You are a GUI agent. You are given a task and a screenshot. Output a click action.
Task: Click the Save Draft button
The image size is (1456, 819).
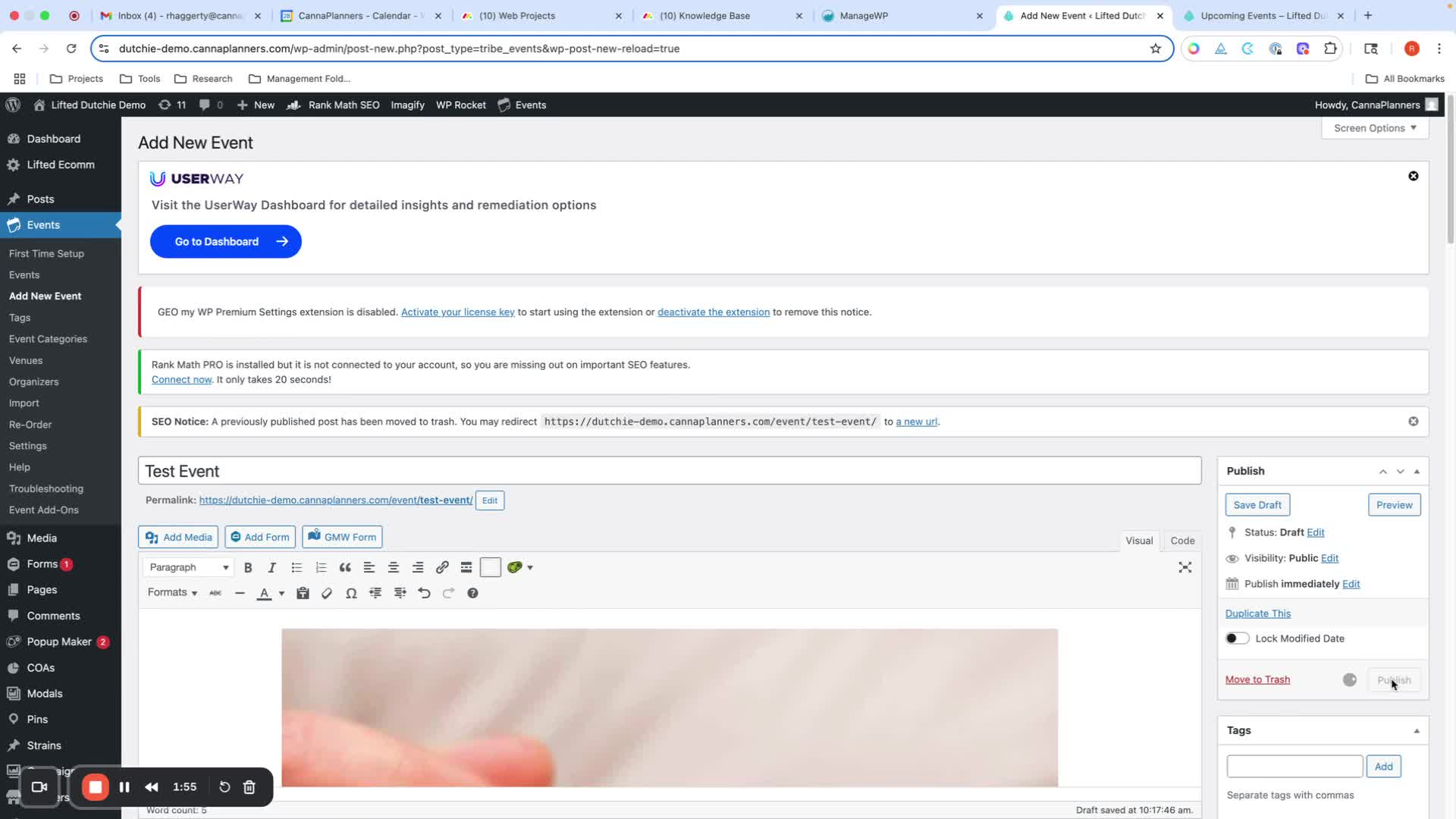pyautogui.click(x=1257, y=505)
